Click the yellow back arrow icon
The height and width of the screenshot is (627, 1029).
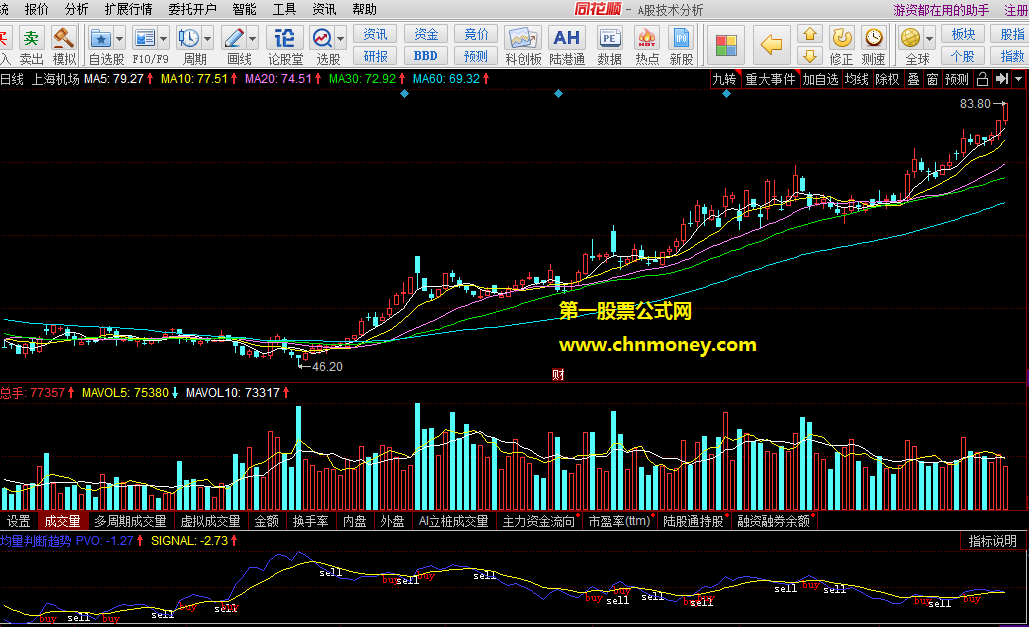771,45
